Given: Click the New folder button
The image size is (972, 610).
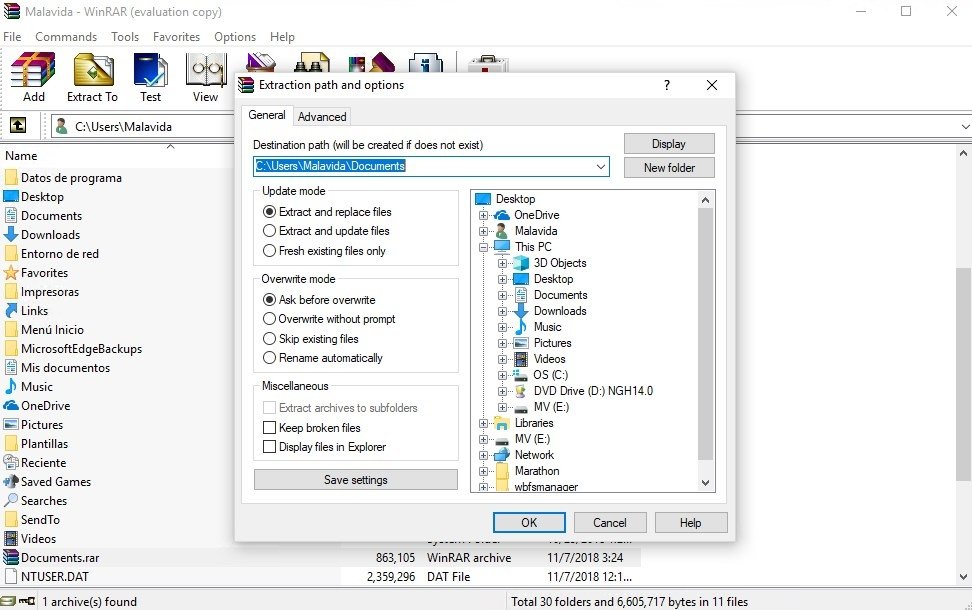Looking at the screenshot, I should point(669,167).
